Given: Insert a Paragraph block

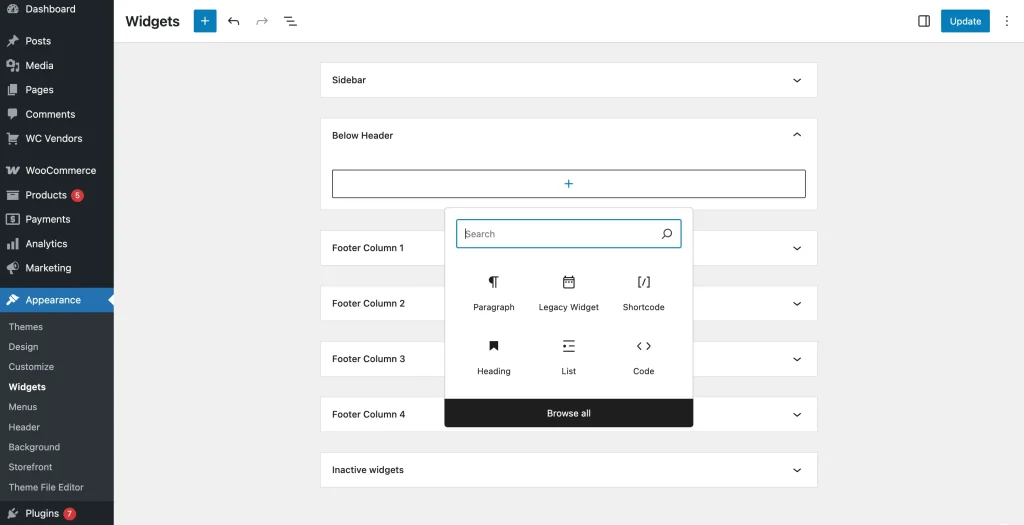Looking at the screenshot, I should (x=493, y=293).
